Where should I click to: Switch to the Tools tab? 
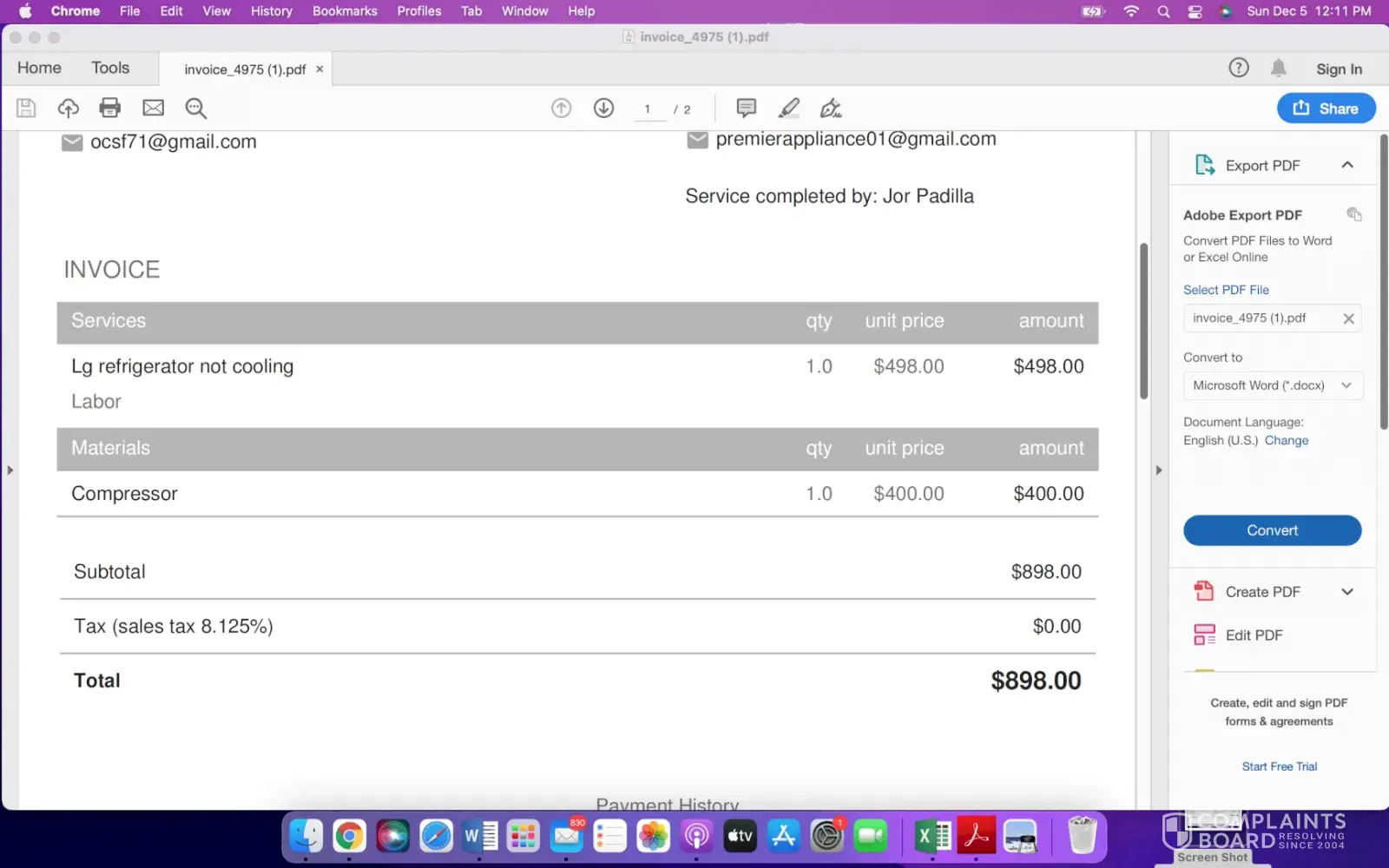point(110,68)
